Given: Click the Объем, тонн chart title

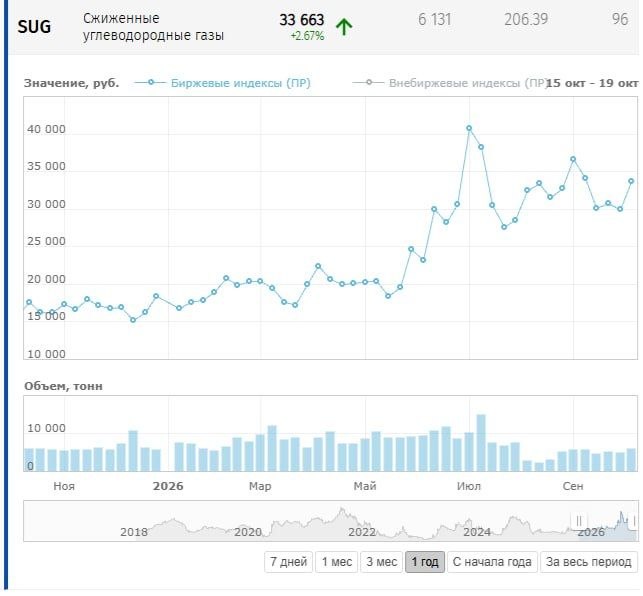Looking at the screenshot, I should (63, 386).
